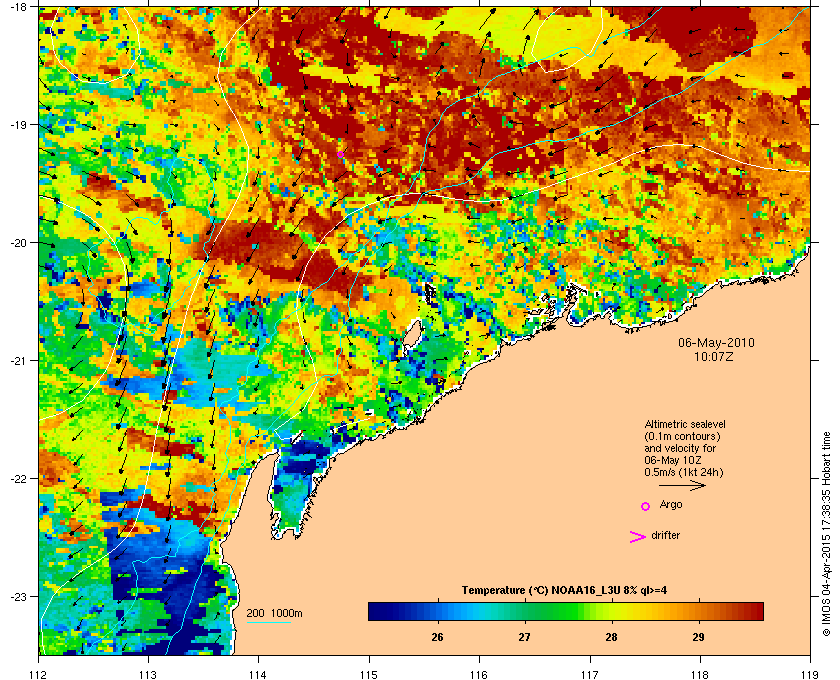Click the cyan 200 1000m depth line sample
The width and height of the screenshot is (840, 680).
click(268, 623)
